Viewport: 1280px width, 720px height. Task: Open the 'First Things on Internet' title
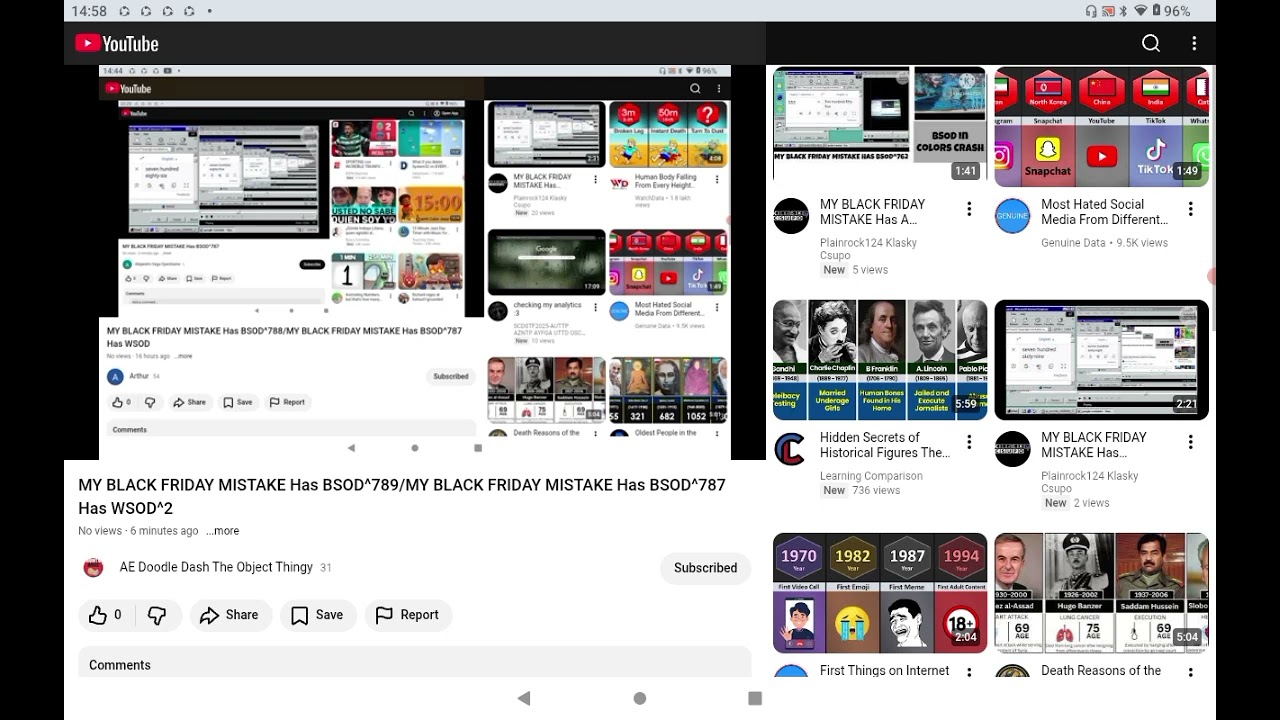885,670
